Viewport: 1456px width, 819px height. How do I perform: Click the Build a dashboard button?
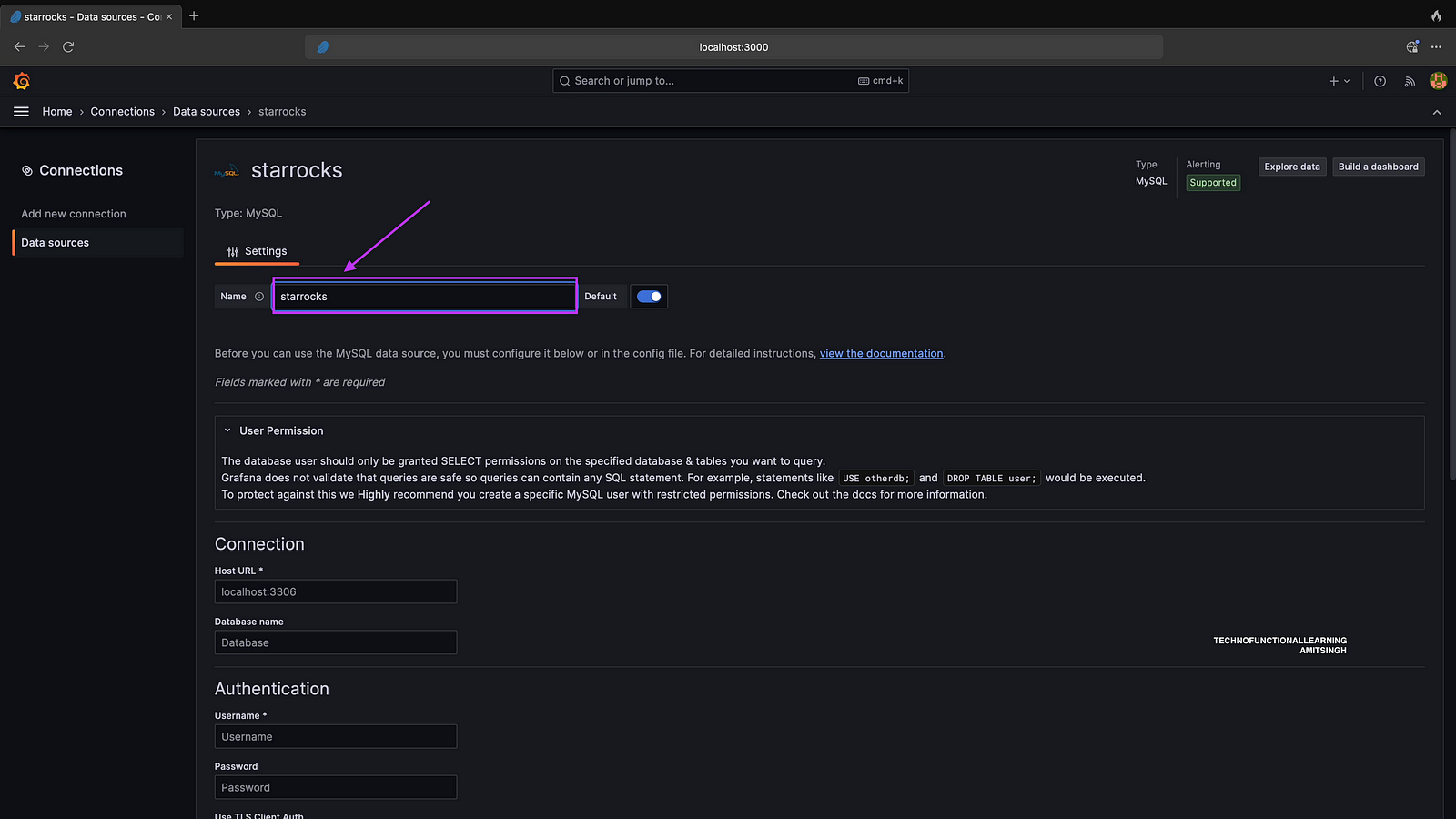[x=1378, y=167]
